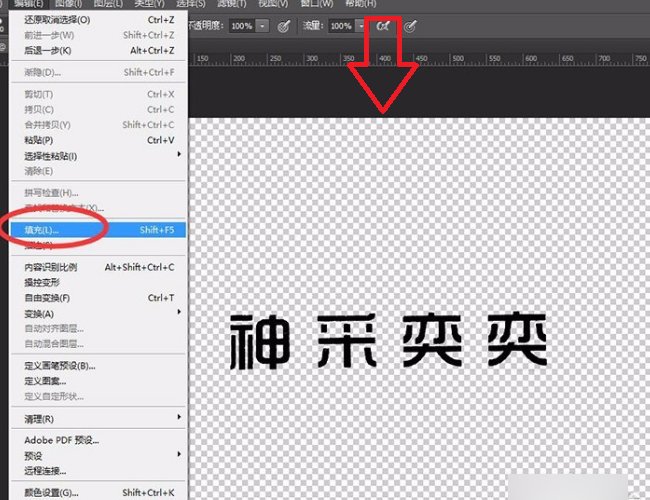Click the 采 character on the canvas
The width and height of the screenshot is (650, 500).
[x=347, y=341]
